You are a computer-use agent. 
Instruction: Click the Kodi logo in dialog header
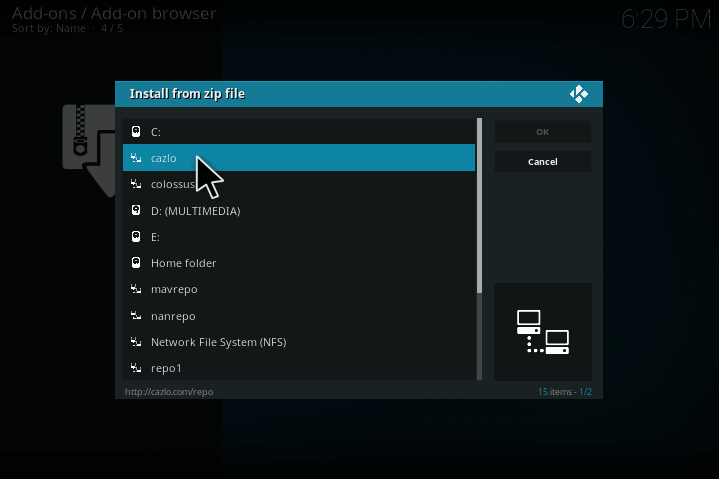[x=579, y=94]
